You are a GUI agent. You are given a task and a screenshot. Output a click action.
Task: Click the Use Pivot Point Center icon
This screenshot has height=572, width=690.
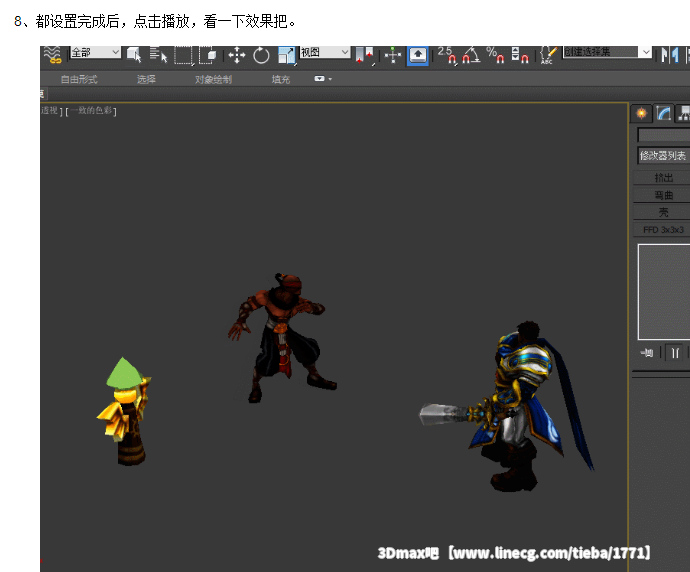point(364,55)
